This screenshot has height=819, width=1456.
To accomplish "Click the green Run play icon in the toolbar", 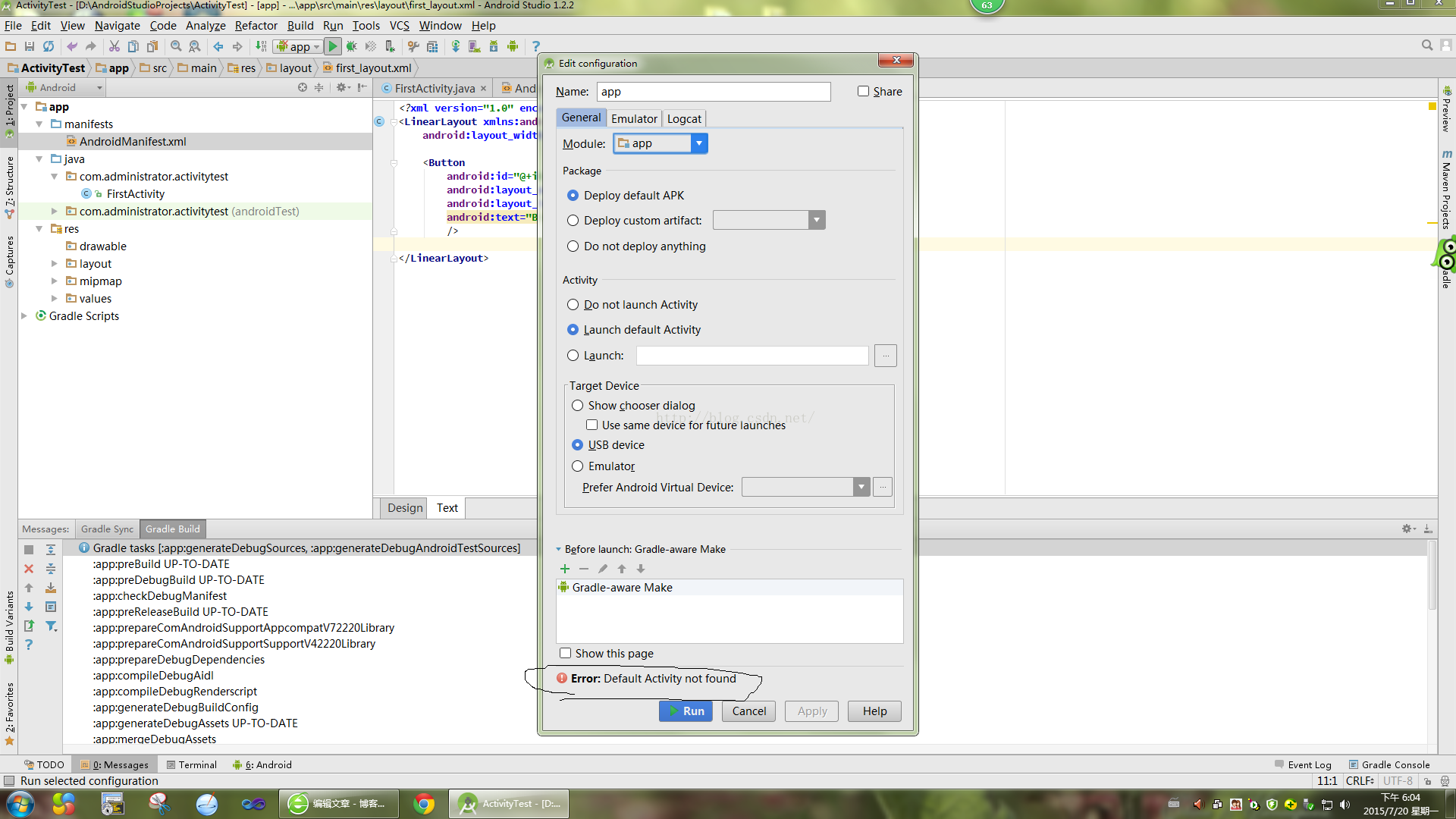I will click(x=332, y=46).
